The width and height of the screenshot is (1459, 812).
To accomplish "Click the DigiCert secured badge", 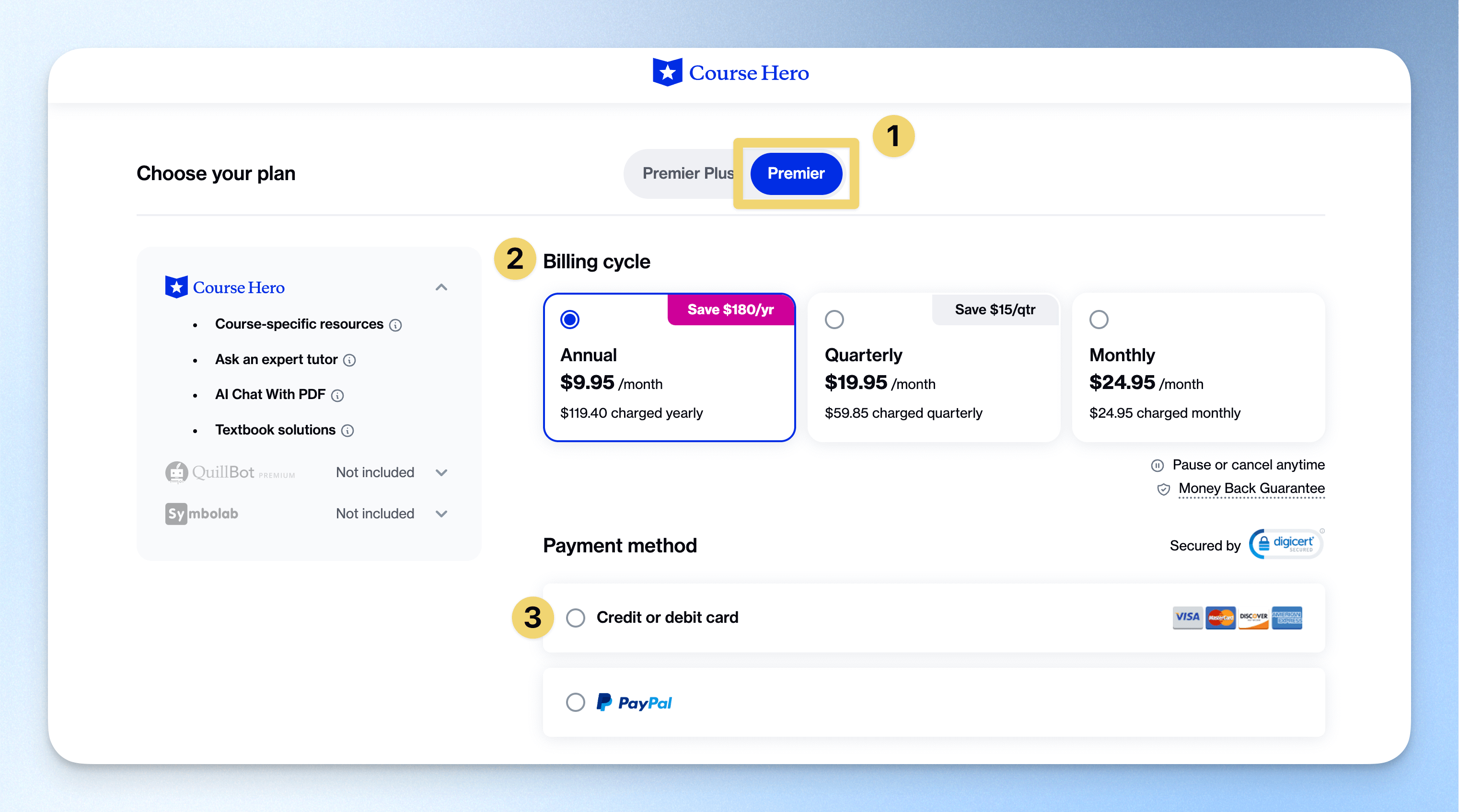I will point(1286,544).
